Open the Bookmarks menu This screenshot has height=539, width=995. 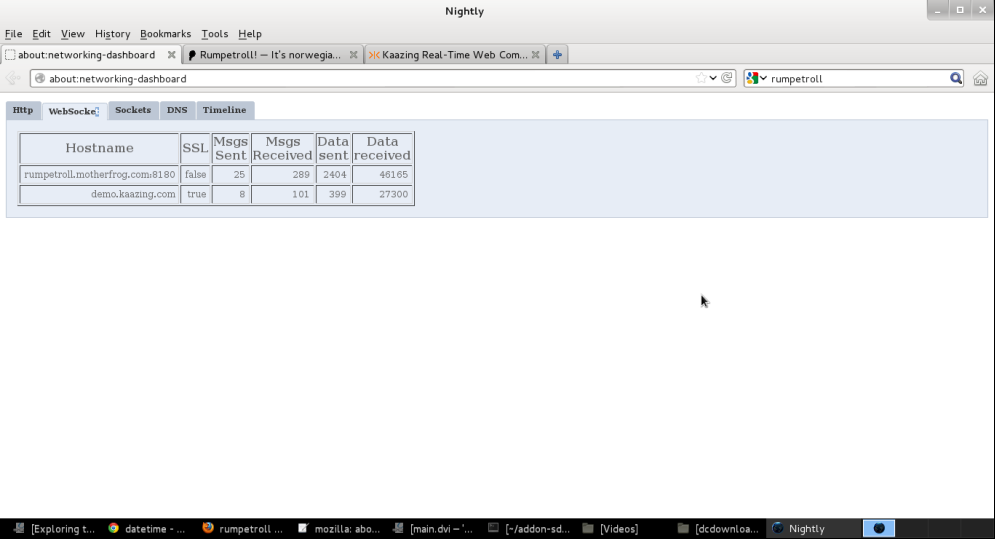pos(165,34)
